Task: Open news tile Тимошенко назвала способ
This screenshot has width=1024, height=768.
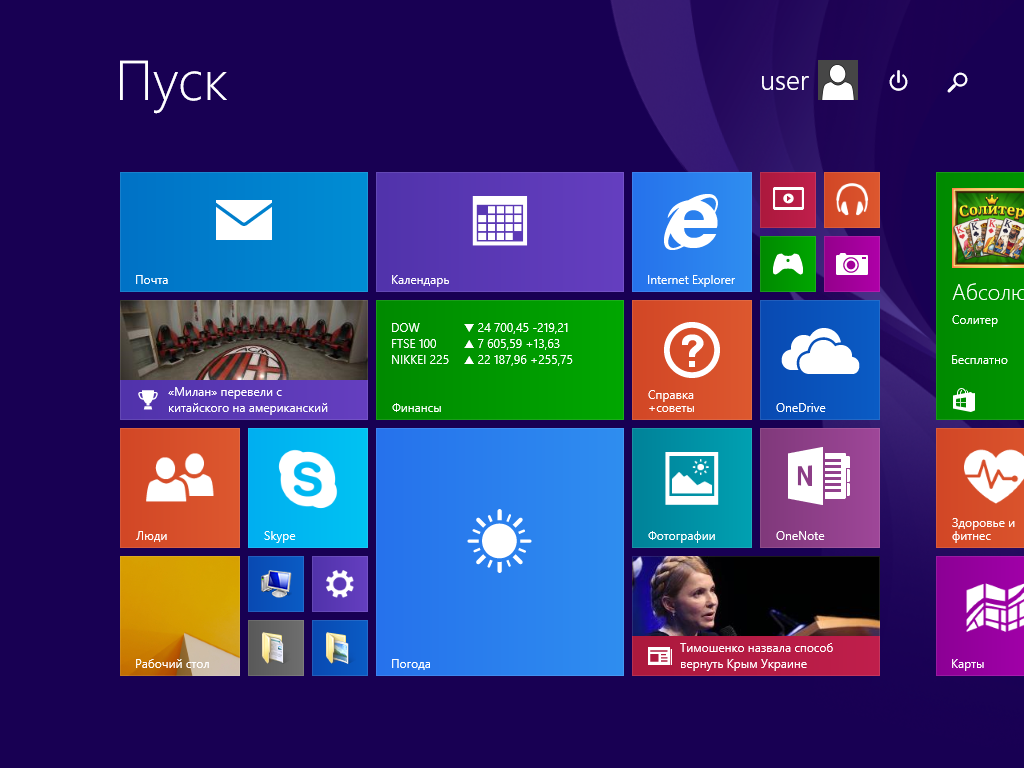Action: point(756,616)
